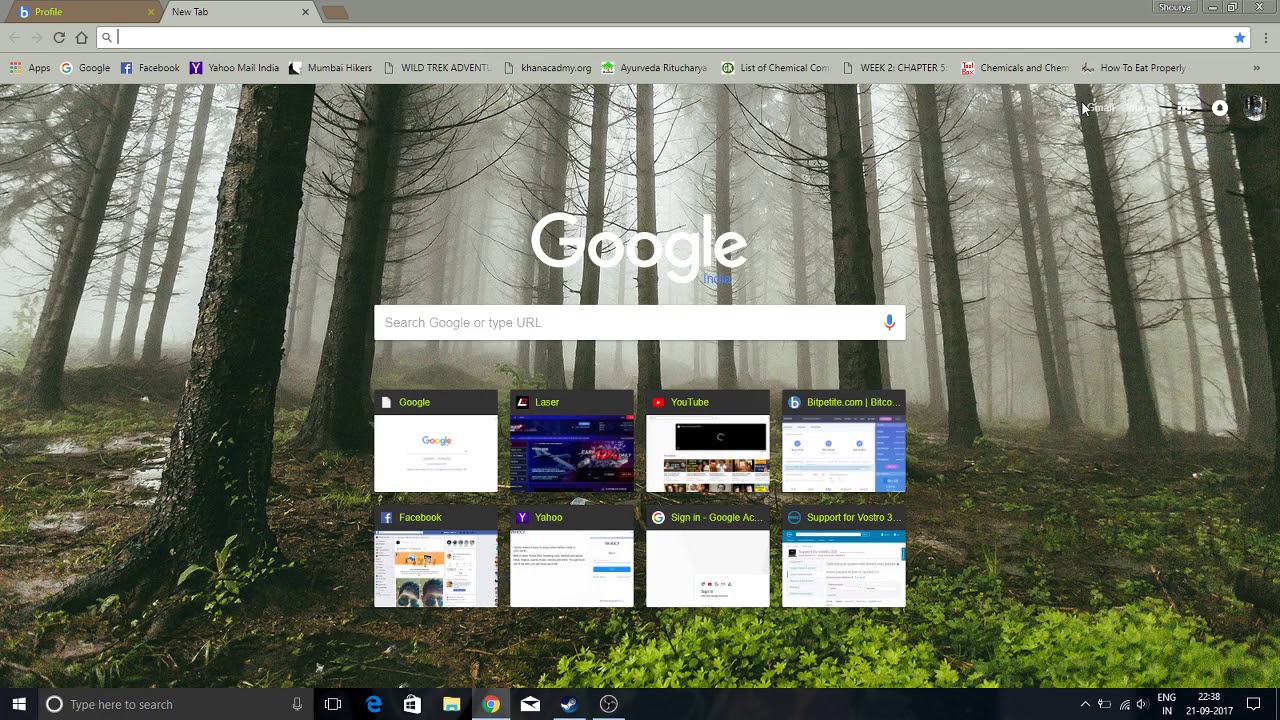Click the Shourya profile button
Screen dimensions: 1280x720
(x=1174, y=7)
